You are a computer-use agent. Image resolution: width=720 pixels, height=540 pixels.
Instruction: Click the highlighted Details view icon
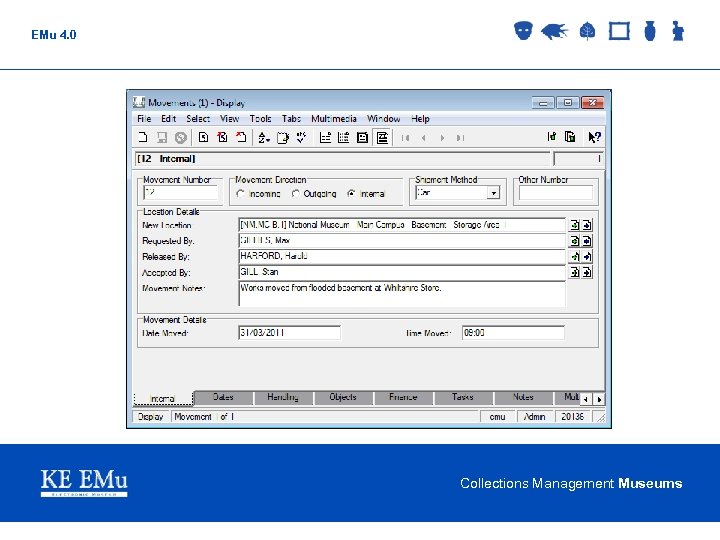pos(382,137)
